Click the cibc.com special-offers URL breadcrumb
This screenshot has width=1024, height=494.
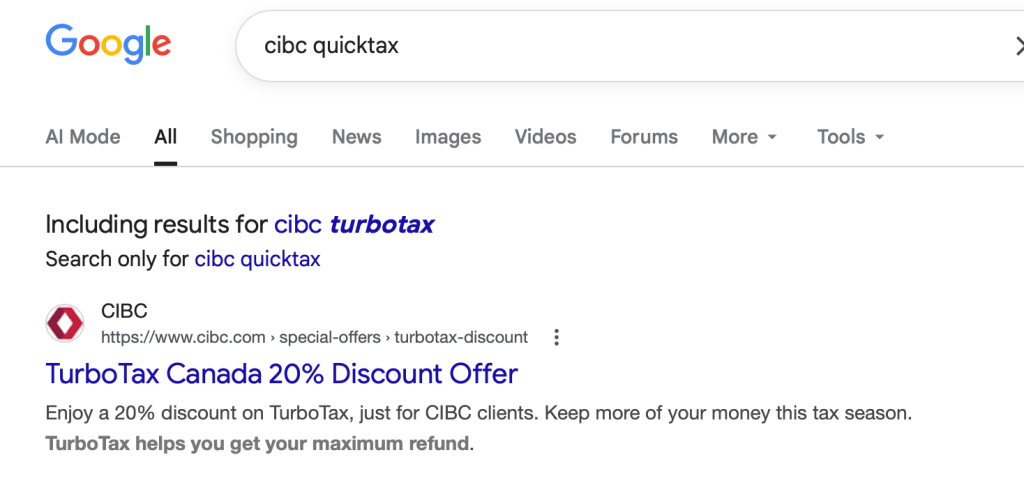[x=314, y=337]
